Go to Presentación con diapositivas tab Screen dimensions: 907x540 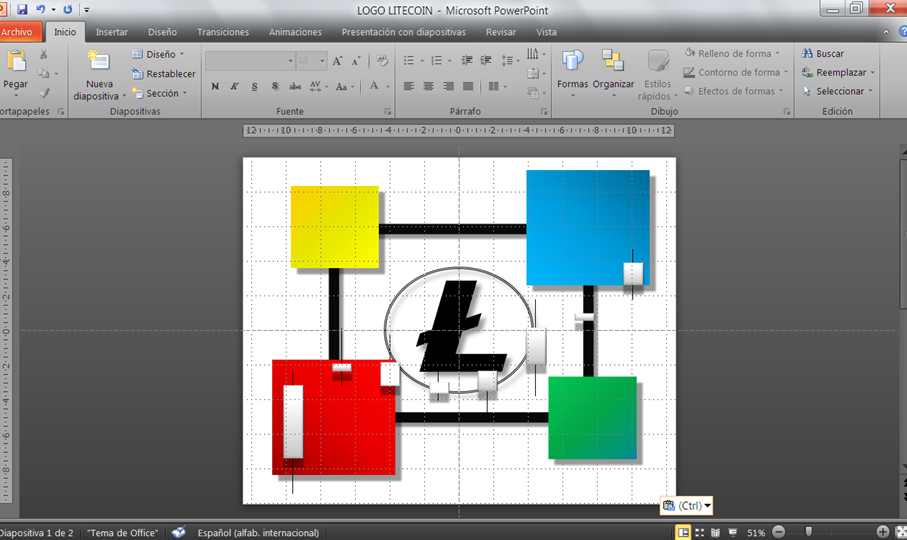pos(403,32)
